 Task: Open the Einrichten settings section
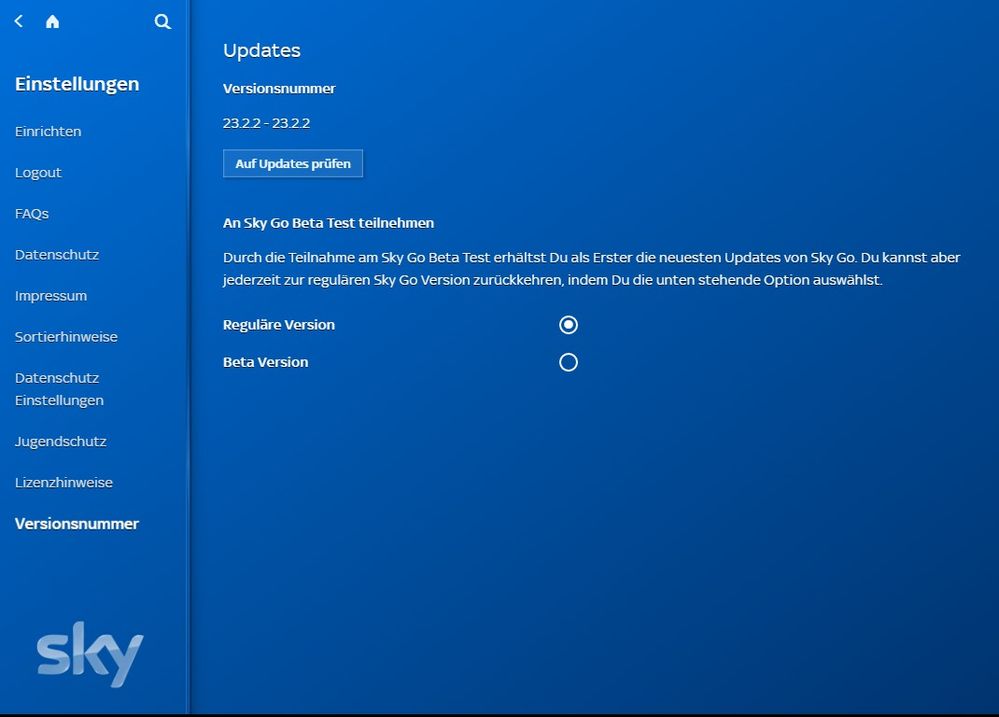coord(48,131)
